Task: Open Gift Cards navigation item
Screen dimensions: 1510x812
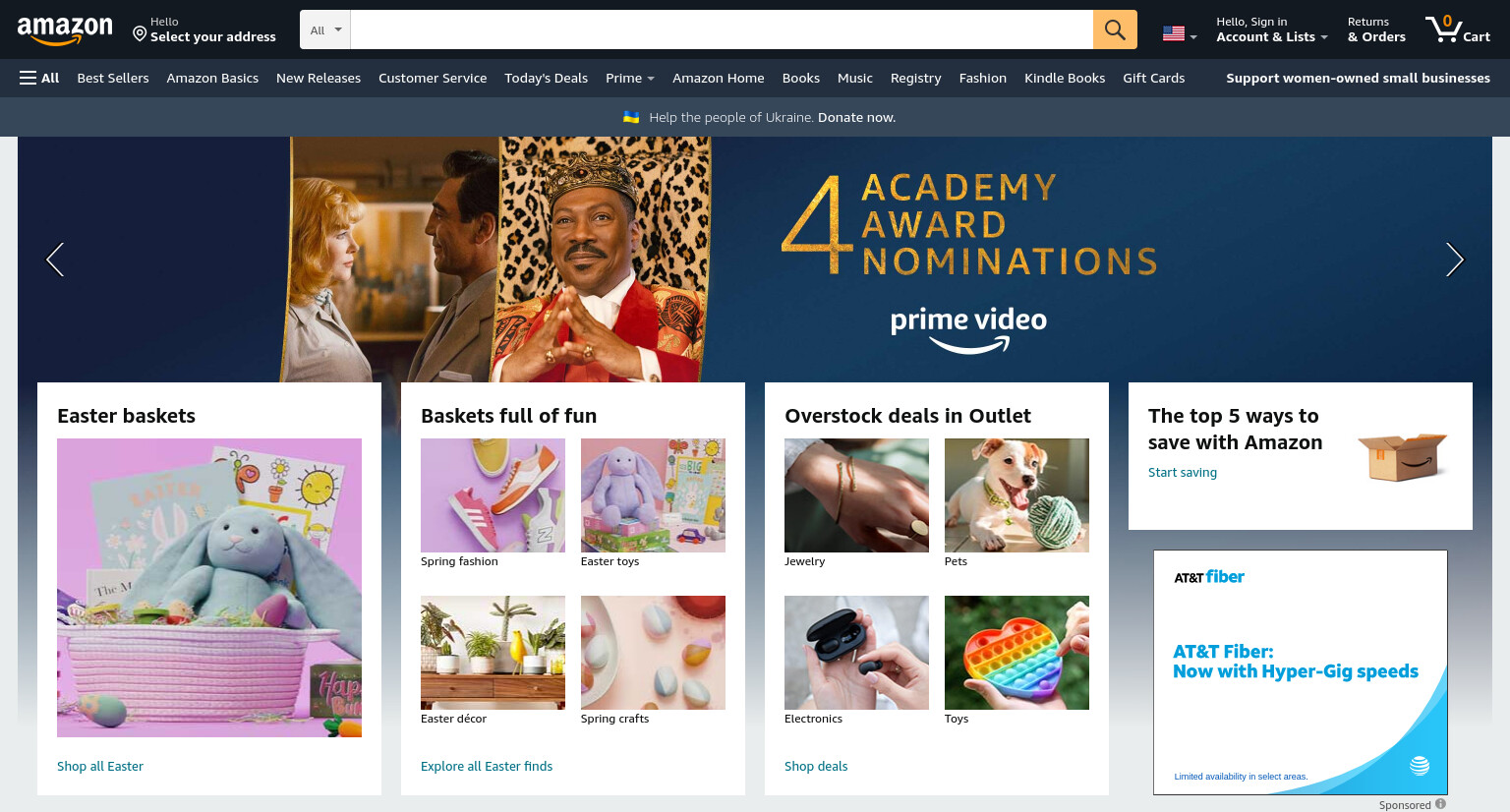Action: [x=1153, y=78]
